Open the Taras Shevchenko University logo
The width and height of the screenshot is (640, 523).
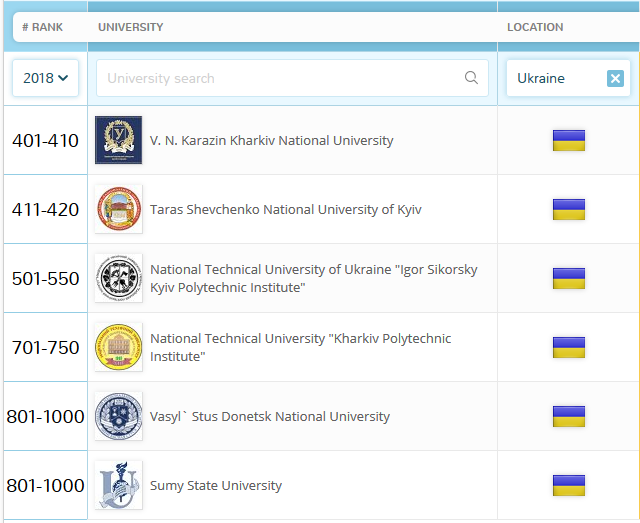[x=118, y=209]
